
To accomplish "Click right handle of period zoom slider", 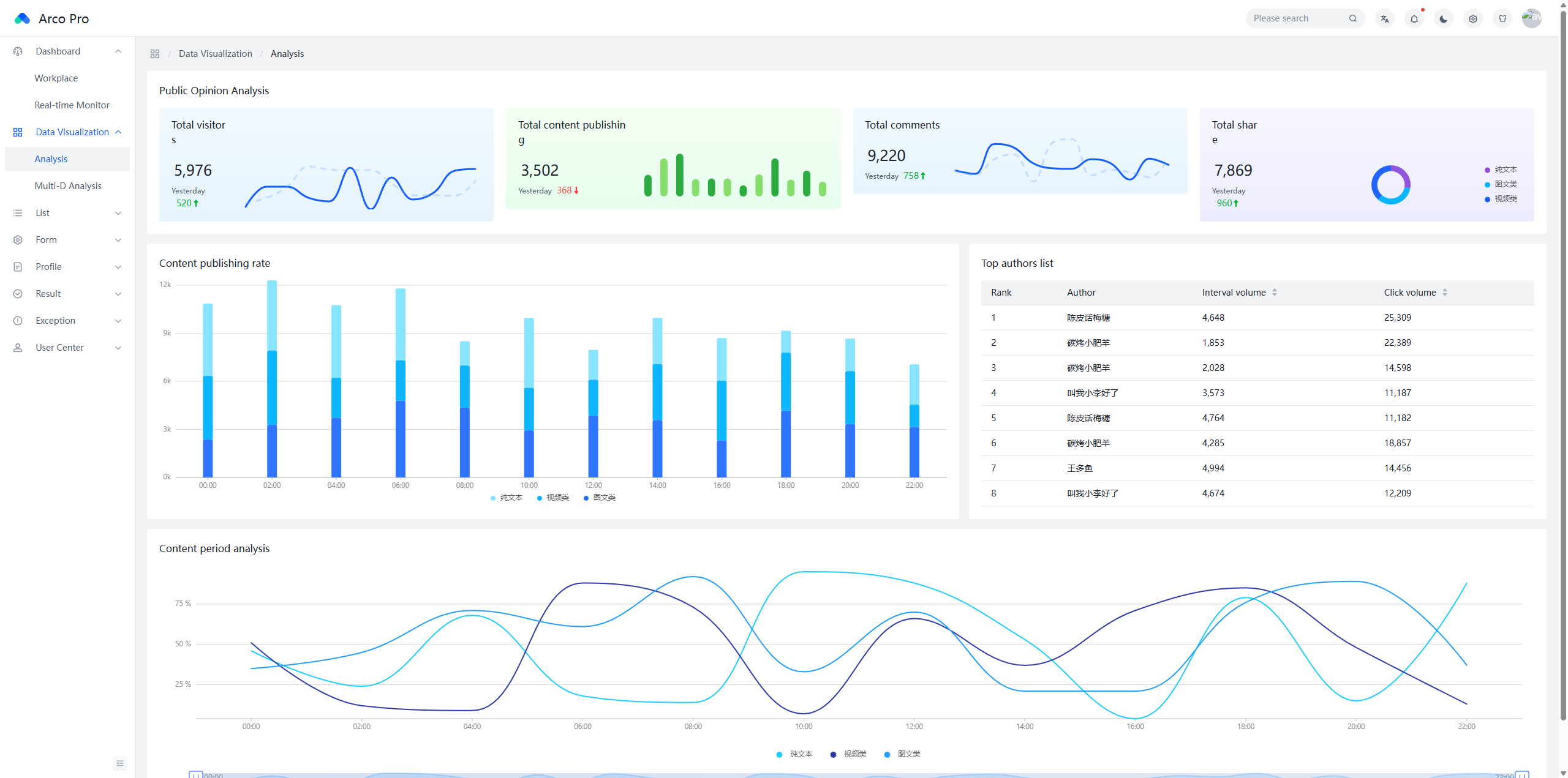I will (x=1522, y=775).
